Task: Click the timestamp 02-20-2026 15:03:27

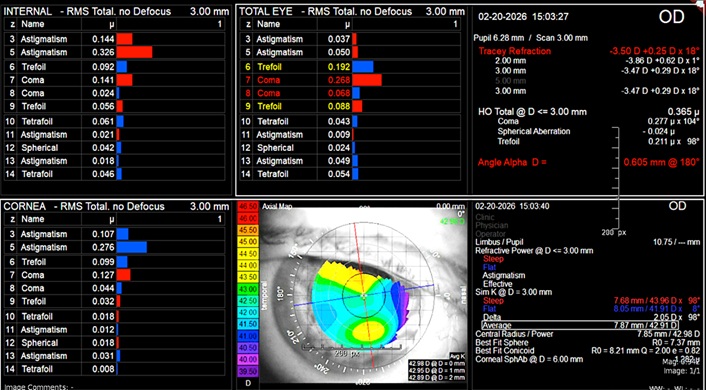Action: [523, 17]
